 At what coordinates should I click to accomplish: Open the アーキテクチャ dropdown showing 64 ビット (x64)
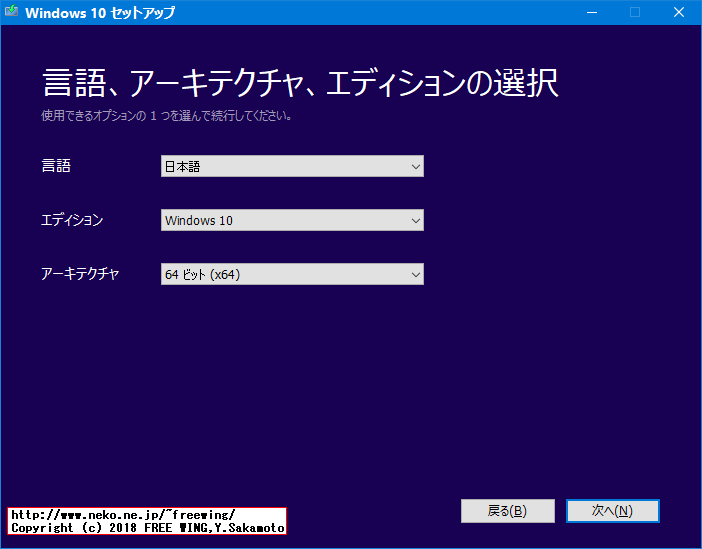pos(292,274)
